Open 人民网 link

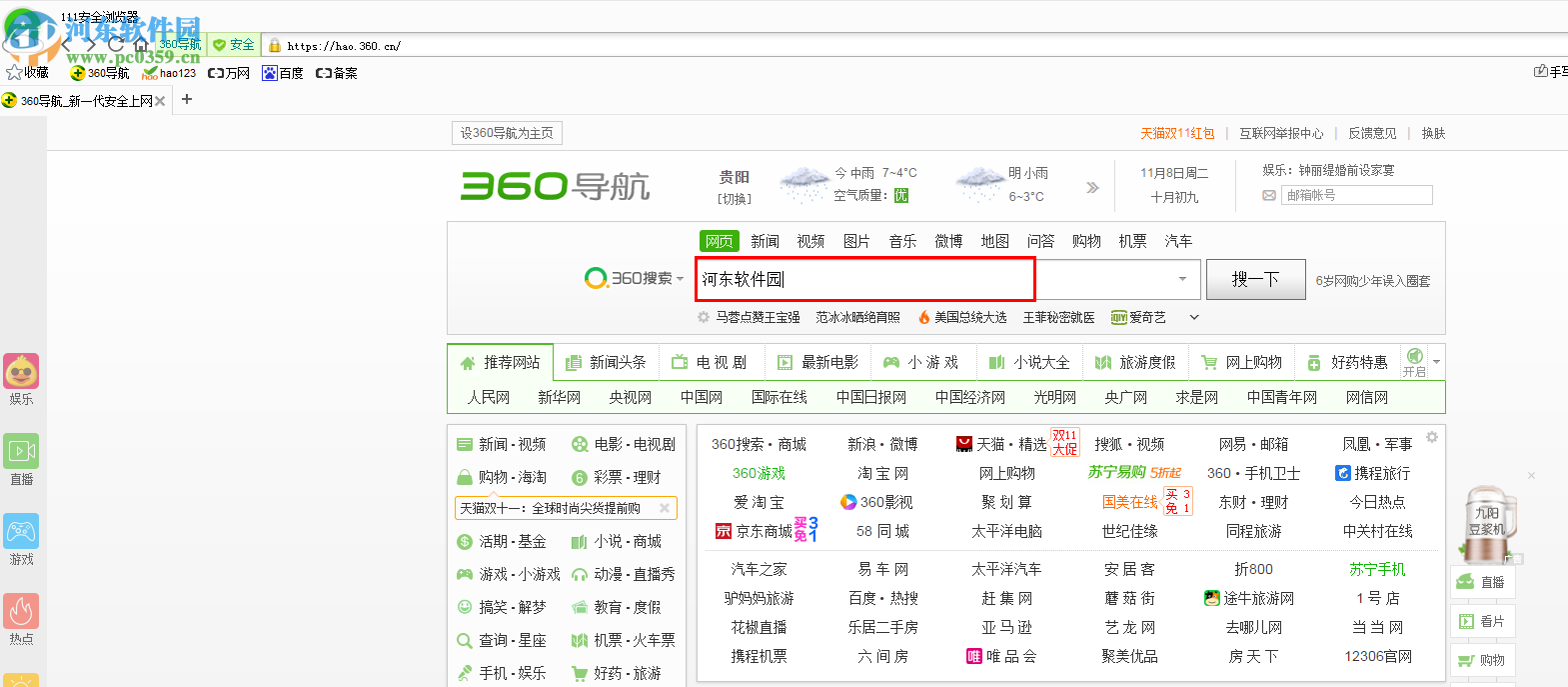[489, 397]
